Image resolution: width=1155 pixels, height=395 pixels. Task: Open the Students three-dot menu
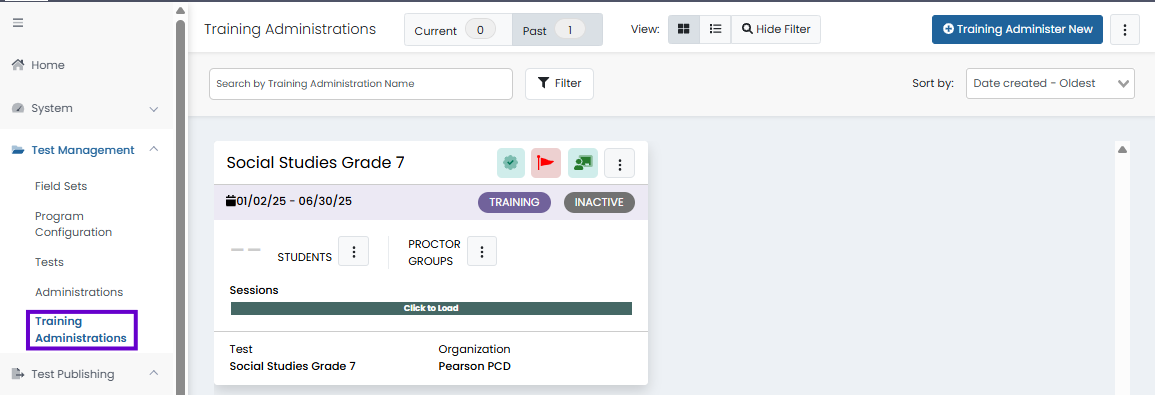click(354, 251)
